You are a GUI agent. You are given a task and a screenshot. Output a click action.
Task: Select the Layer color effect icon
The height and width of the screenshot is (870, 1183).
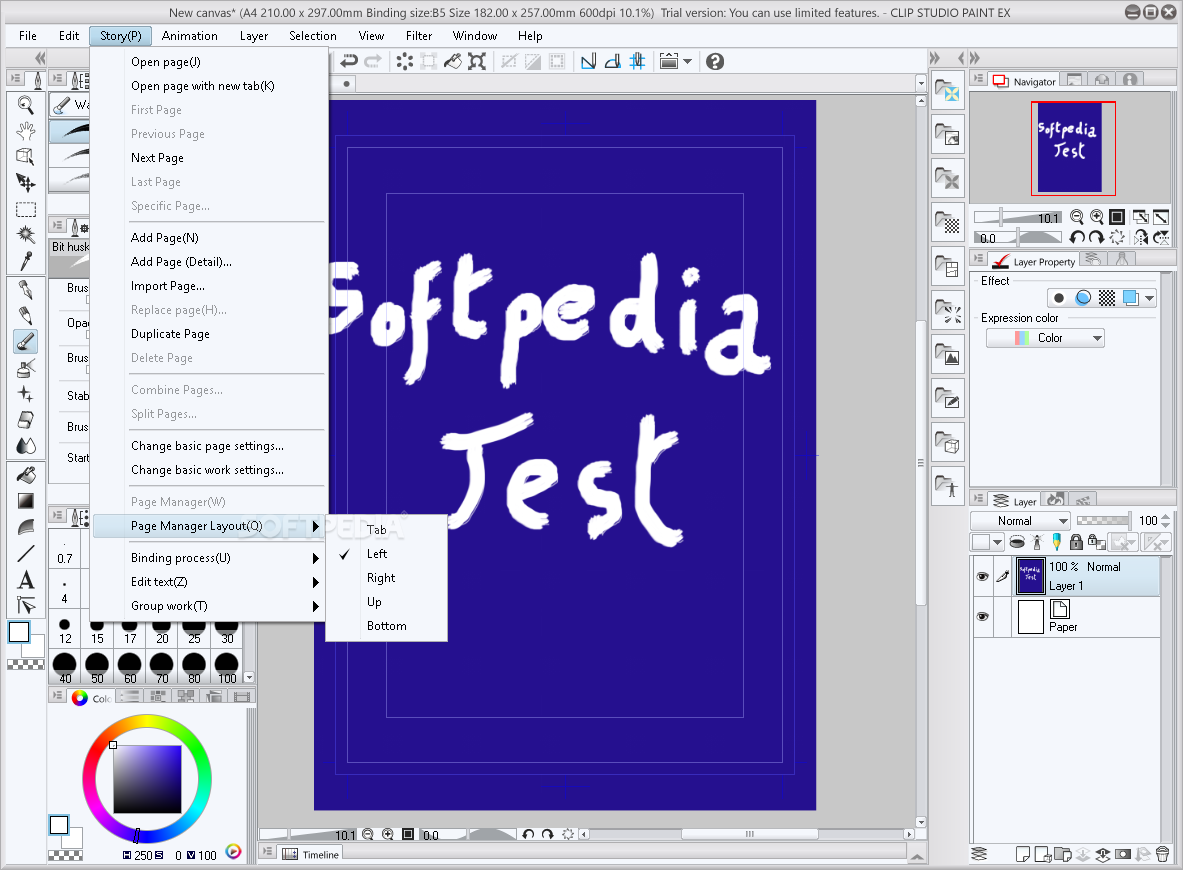click(x=1130, y=298)
